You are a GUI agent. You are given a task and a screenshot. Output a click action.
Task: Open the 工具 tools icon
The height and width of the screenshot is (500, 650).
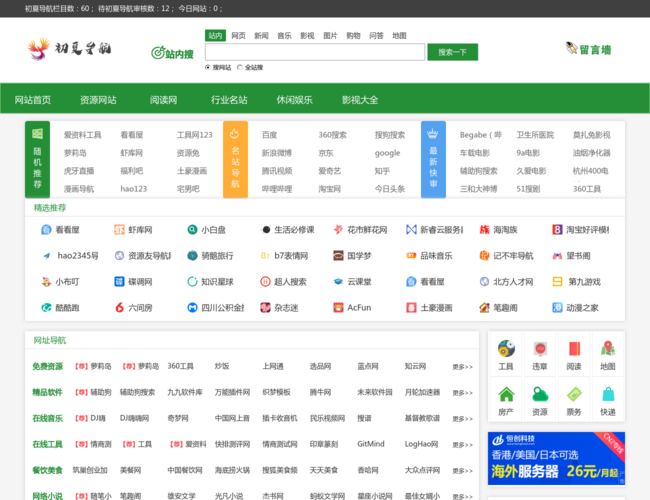506,349
